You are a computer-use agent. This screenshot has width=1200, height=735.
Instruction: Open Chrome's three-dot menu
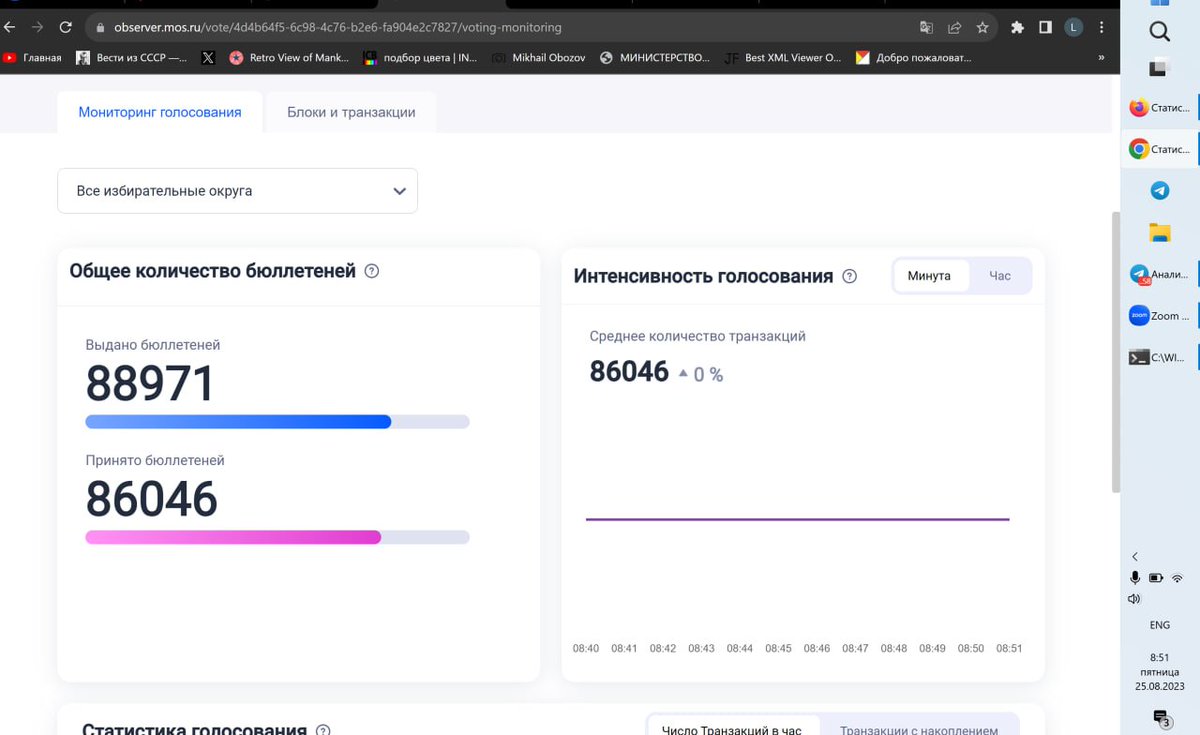point(1101,28)
